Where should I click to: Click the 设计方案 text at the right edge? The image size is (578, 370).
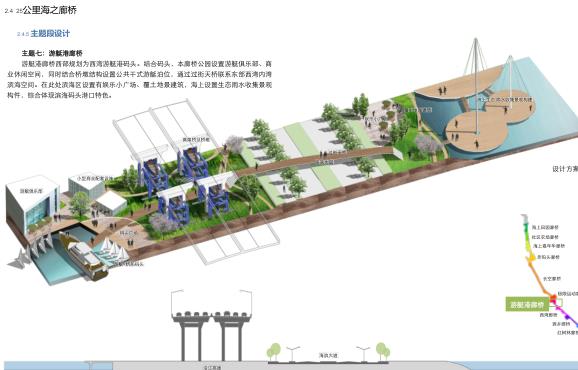(565, 169)
